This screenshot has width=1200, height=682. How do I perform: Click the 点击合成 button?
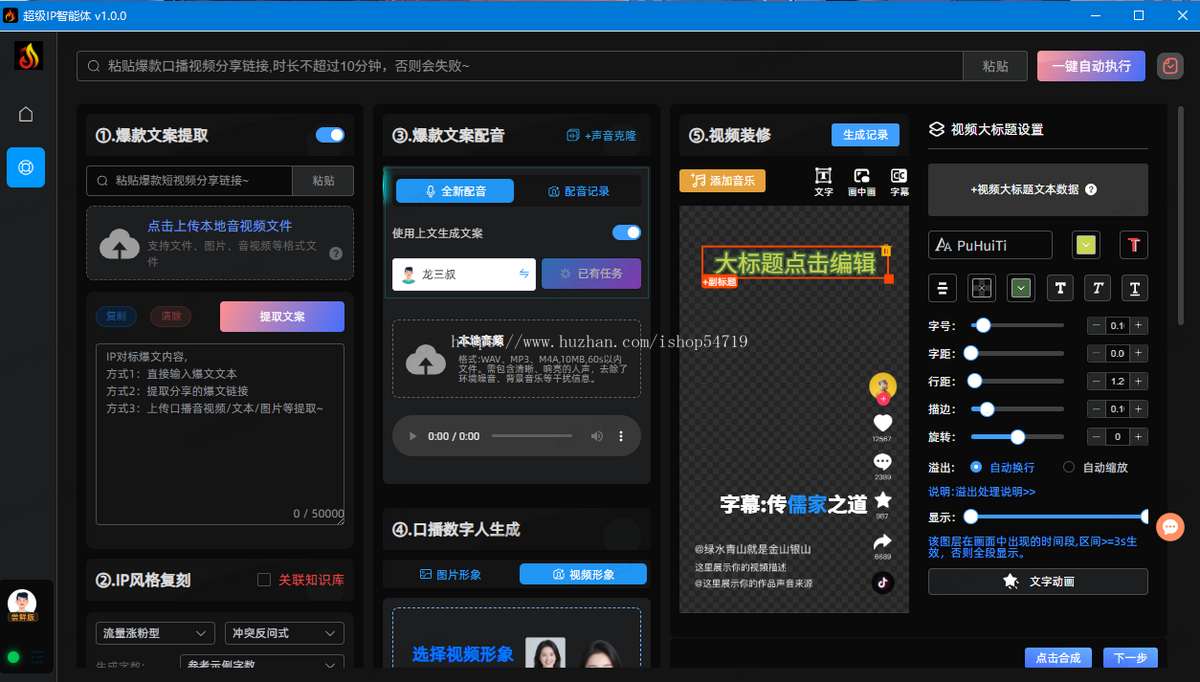coord(1058,658)
